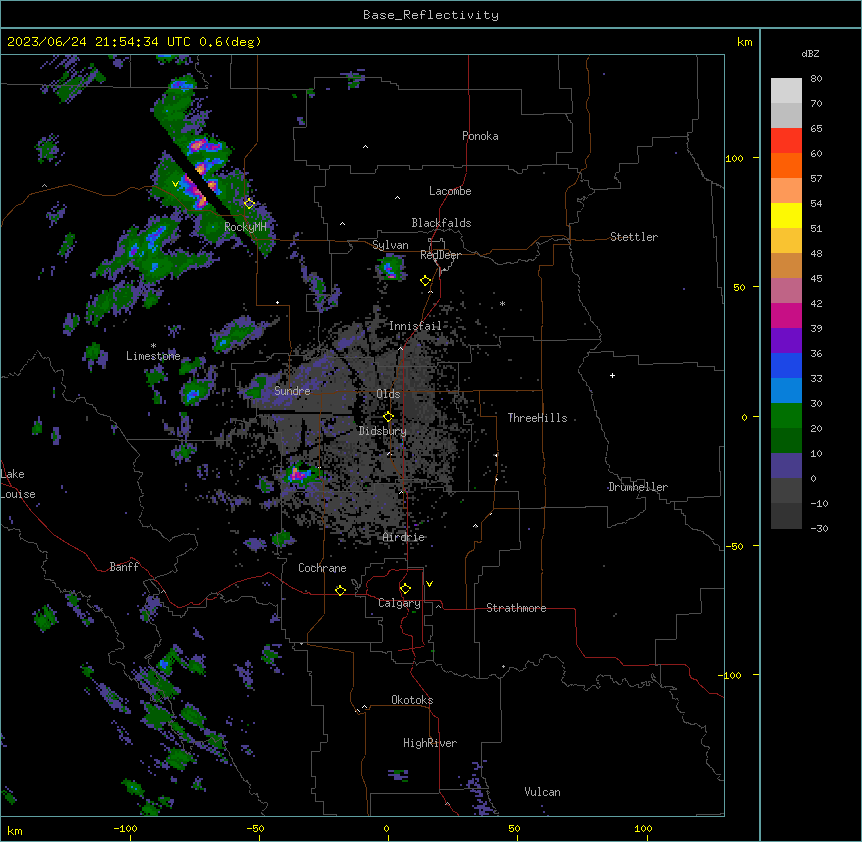Click the right axis -50 tick label
The height and width of the screenshot is (842, 862).
tap(734, 546)
